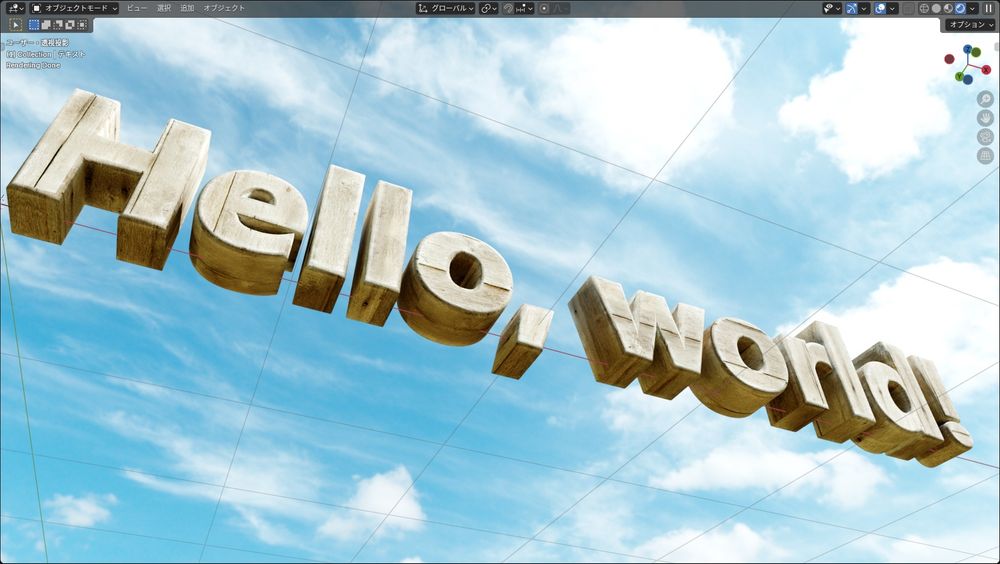The image size is (1000, 564).
Task: Choose the extend selection mode
Action: (46, 25)
